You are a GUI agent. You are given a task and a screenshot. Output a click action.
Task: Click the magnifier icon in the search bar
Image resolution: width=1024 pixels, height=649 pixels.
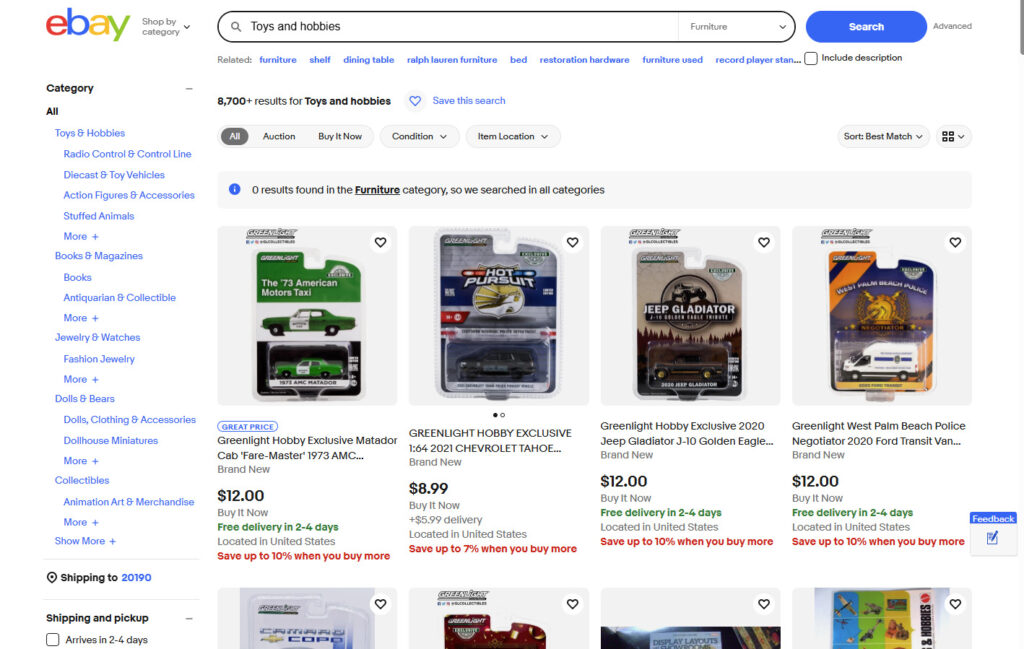pos(235,26)
